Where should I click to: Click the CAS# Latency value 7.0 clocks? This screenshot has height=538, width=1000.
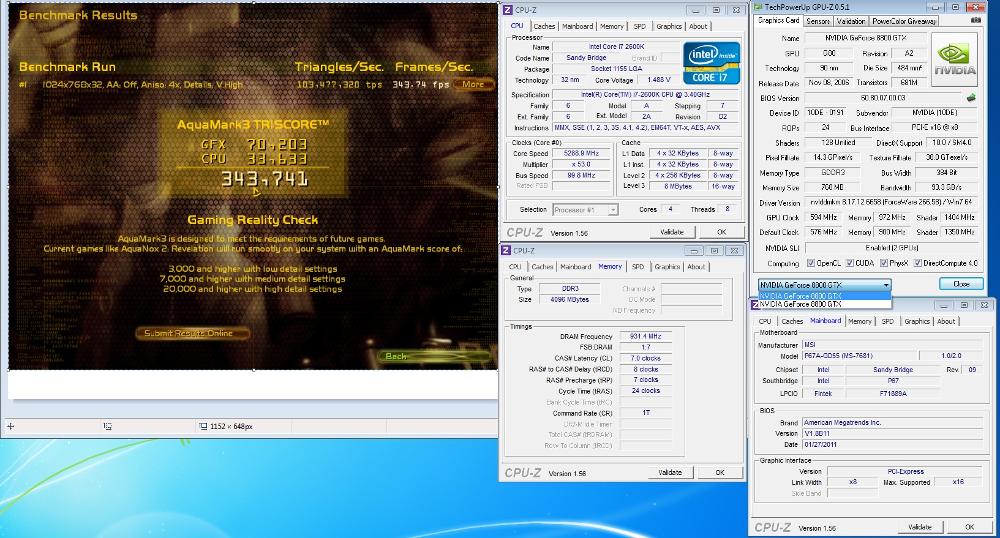(646, 358)
